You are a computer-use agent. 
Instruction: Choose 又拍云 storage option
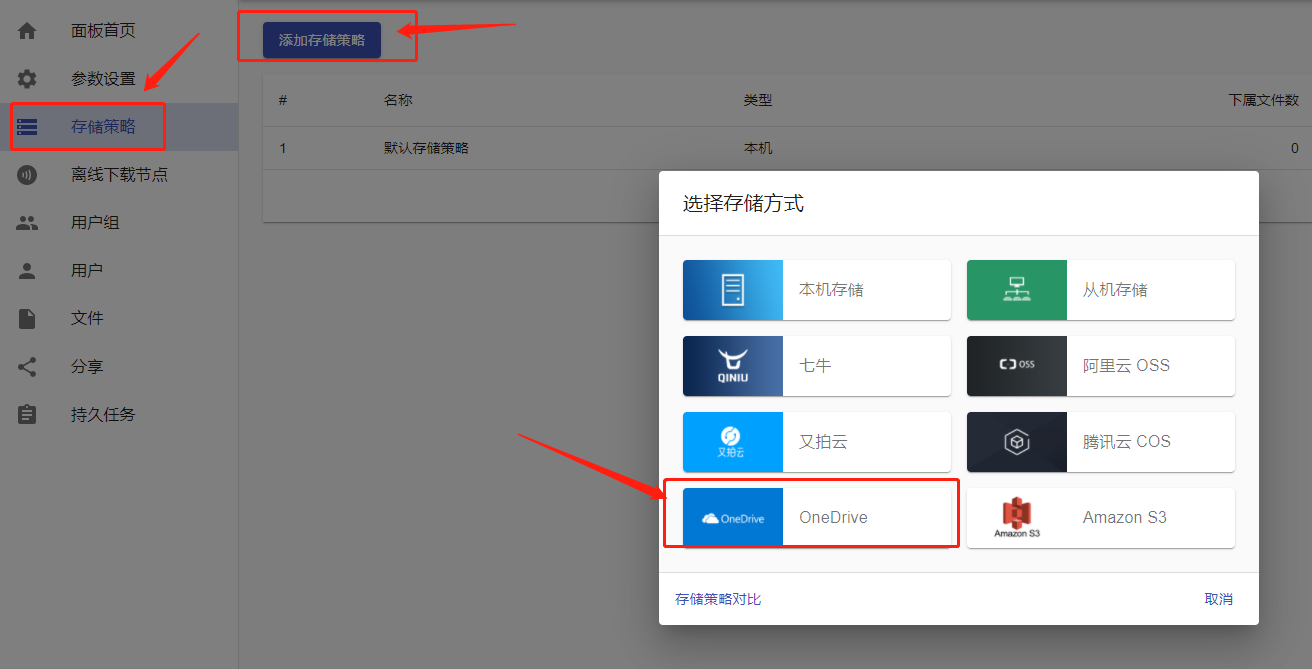(817, 442)
